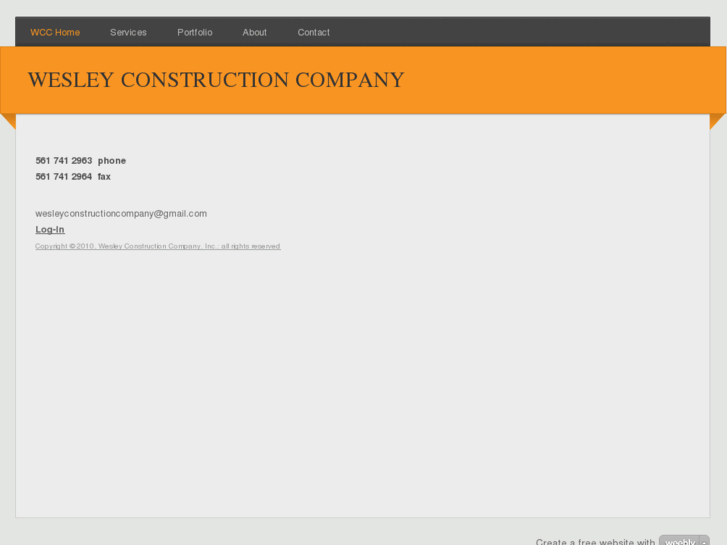Open the Portfolio nav link
Screen dimensions: 727x545
point(195,32)
